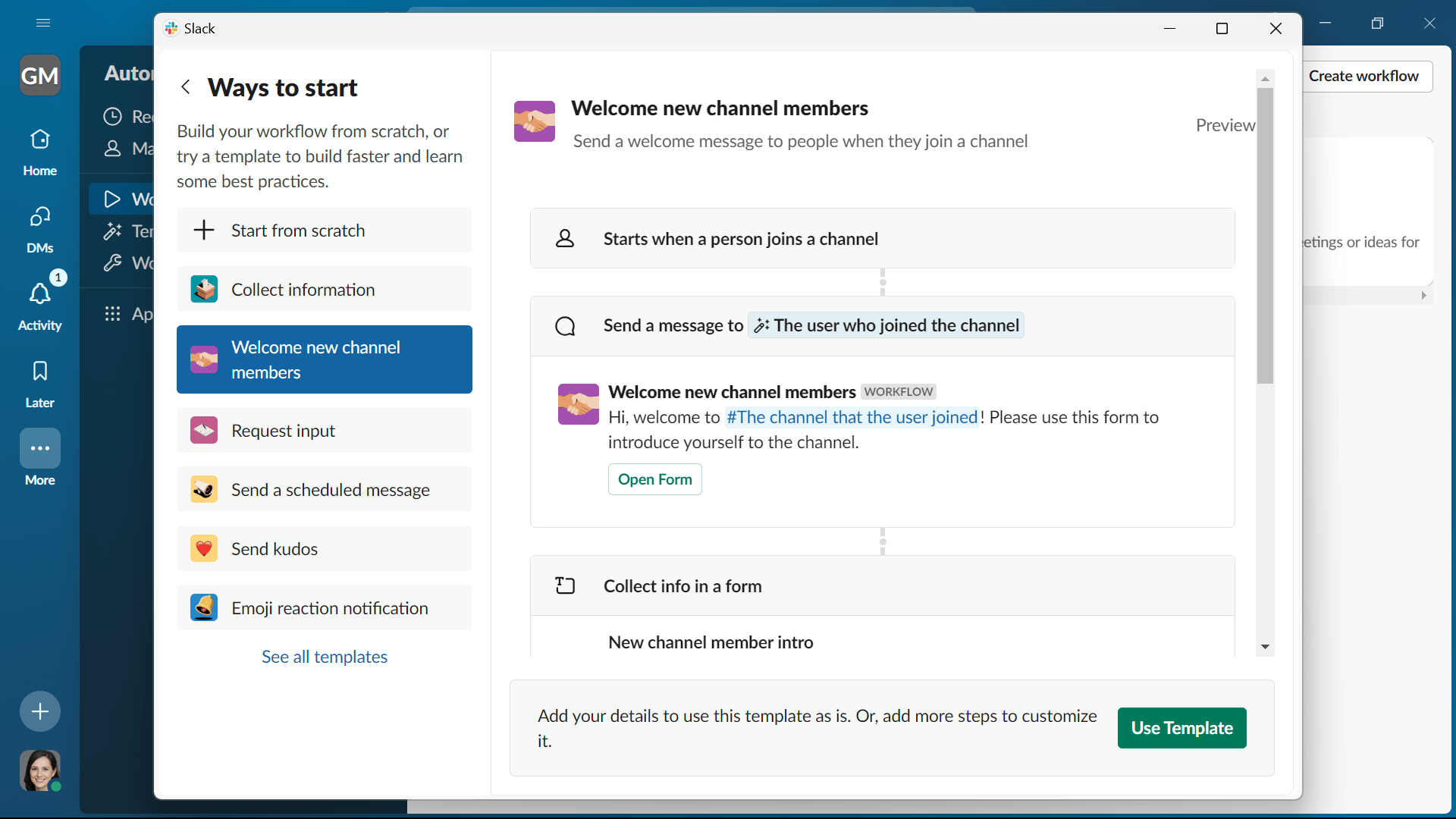Open See all templates
1456x819 pixels.
(x=324, y=657)
